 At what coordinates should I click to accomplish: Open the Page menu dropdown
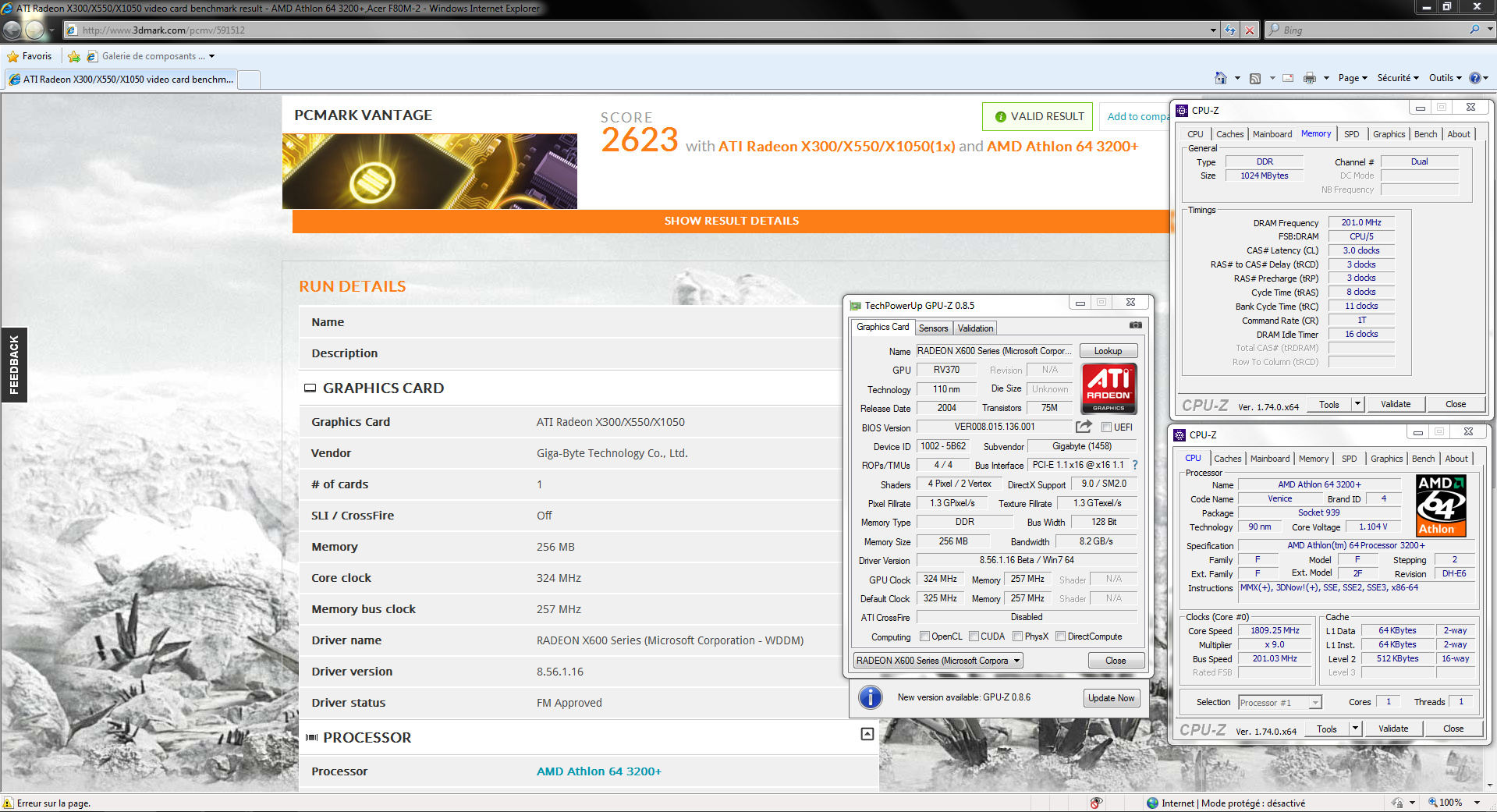pos(1353,78)
